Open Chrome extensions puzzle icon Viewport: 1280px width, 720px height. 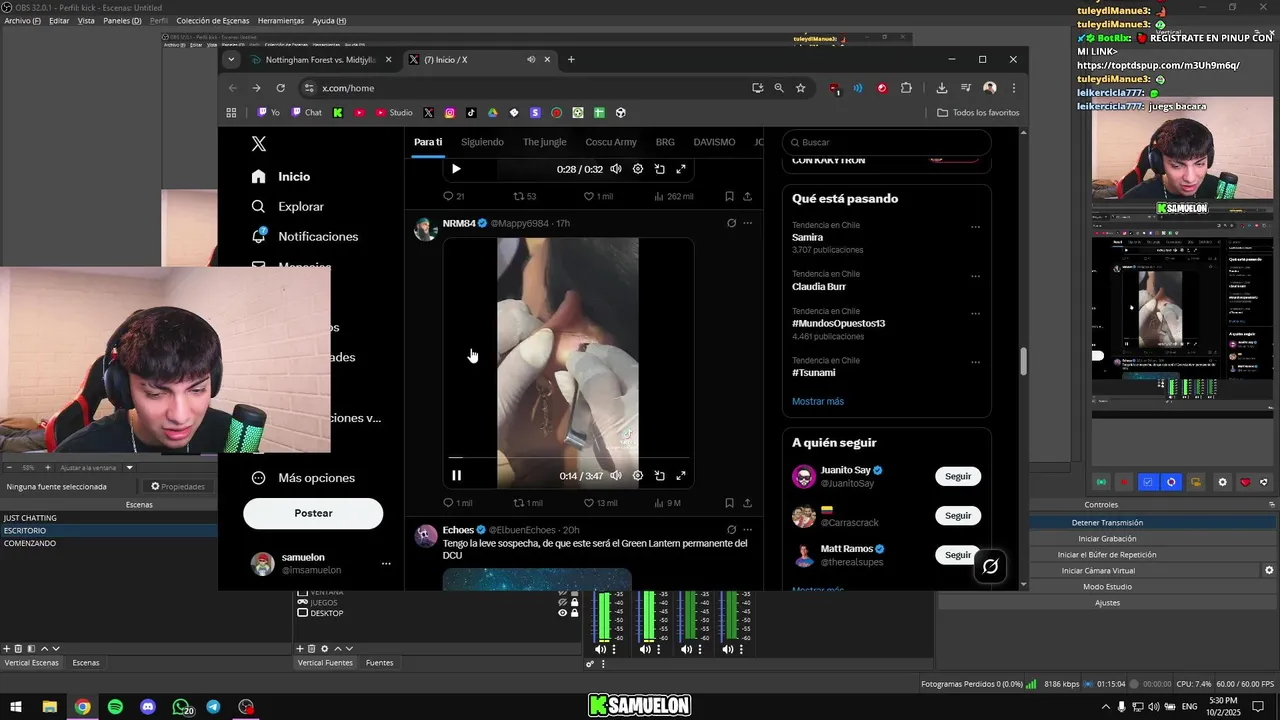[906, 88]
